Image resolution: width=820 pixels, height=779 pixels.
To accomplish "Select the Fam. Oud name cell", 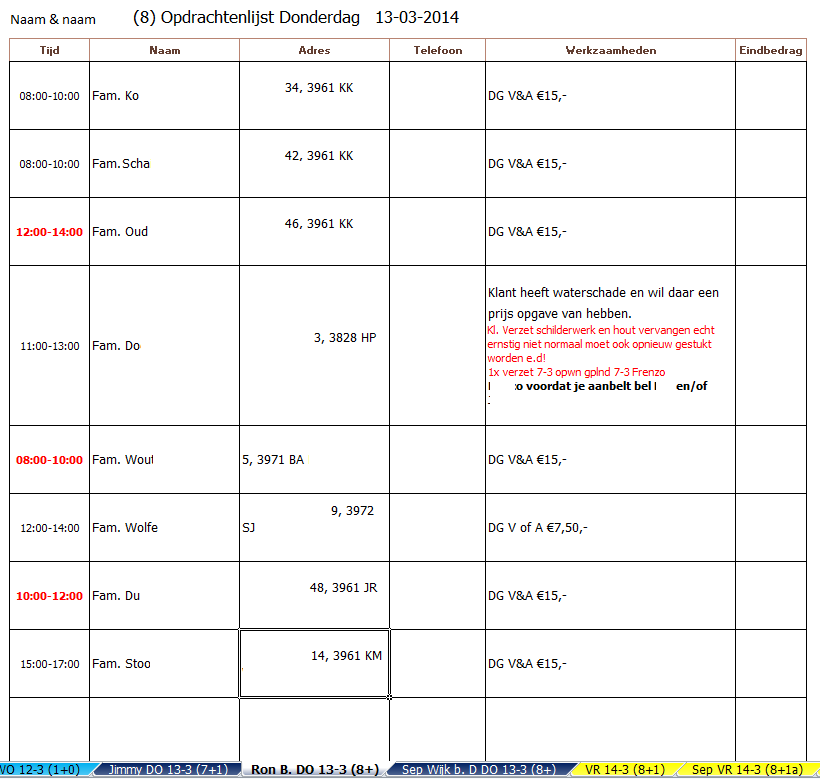I will 164,232.
